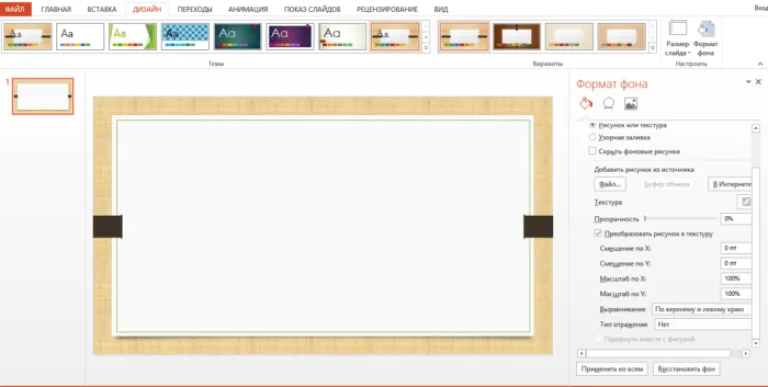Click Применить ко всем button
The height and width of the screenshot is (387, 768).
pyautogui.click(x=612, y=369)
